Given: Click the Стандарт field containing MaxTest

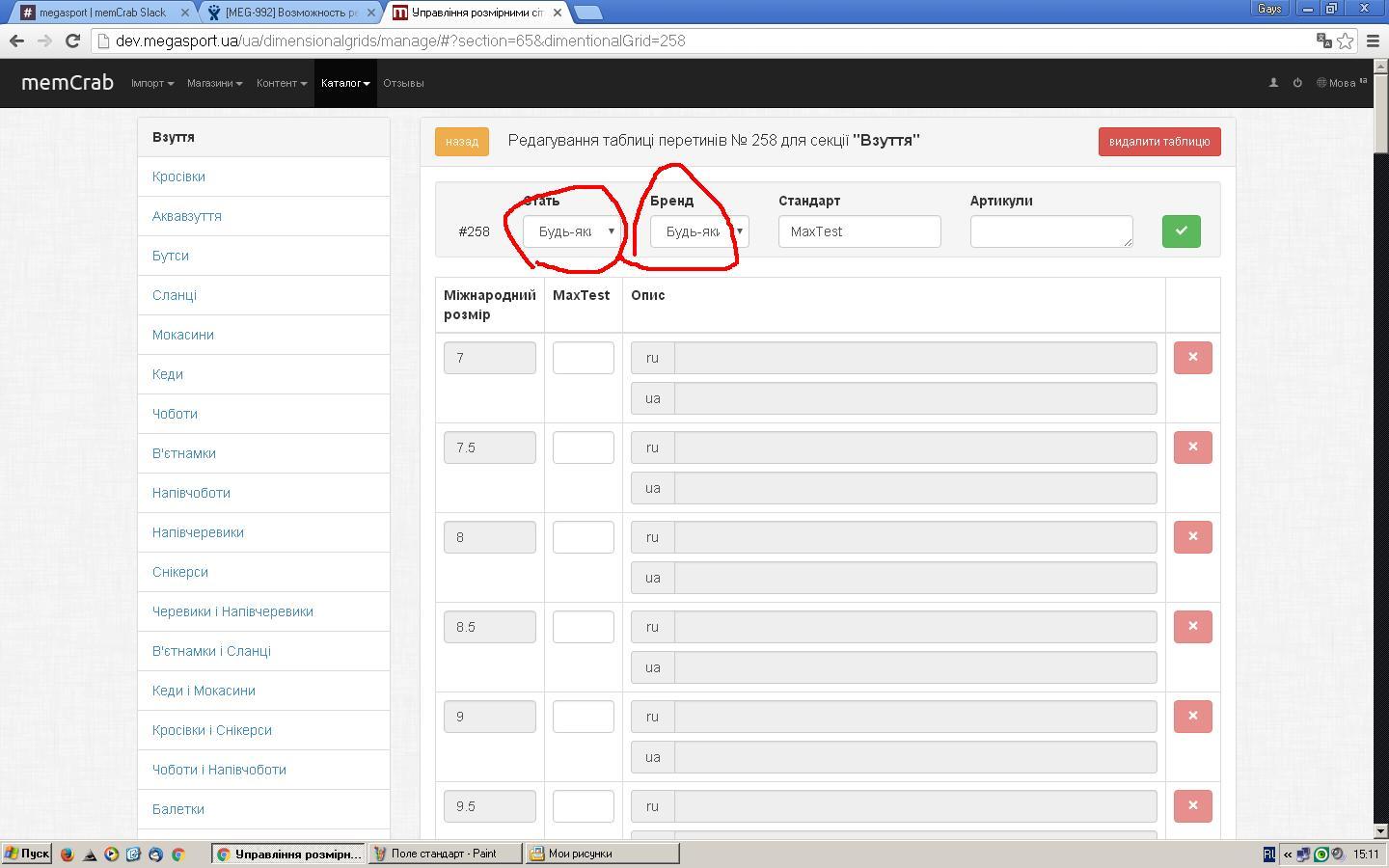Looking at the screenshot, I should pyautogui.click(x=858, y=231).
